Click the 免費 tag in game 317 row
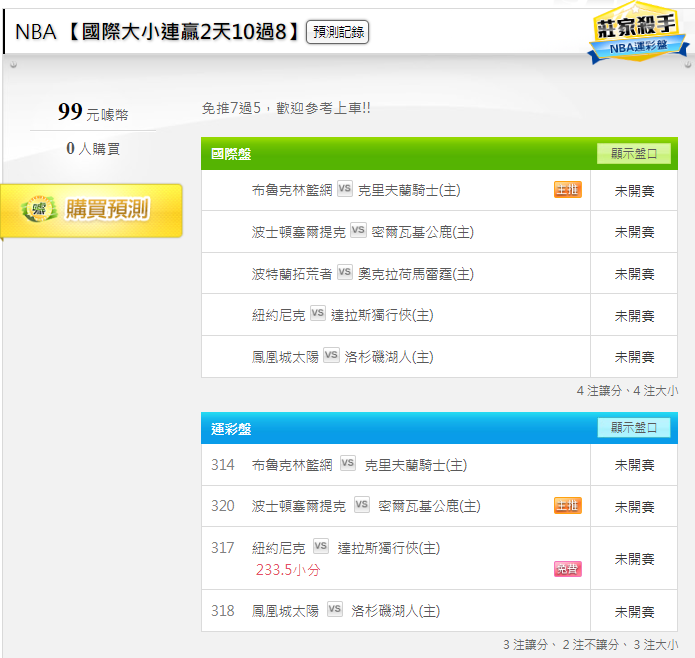Image resolution: width=695 pixels, height=658 pixels. (x=567, y=568)
